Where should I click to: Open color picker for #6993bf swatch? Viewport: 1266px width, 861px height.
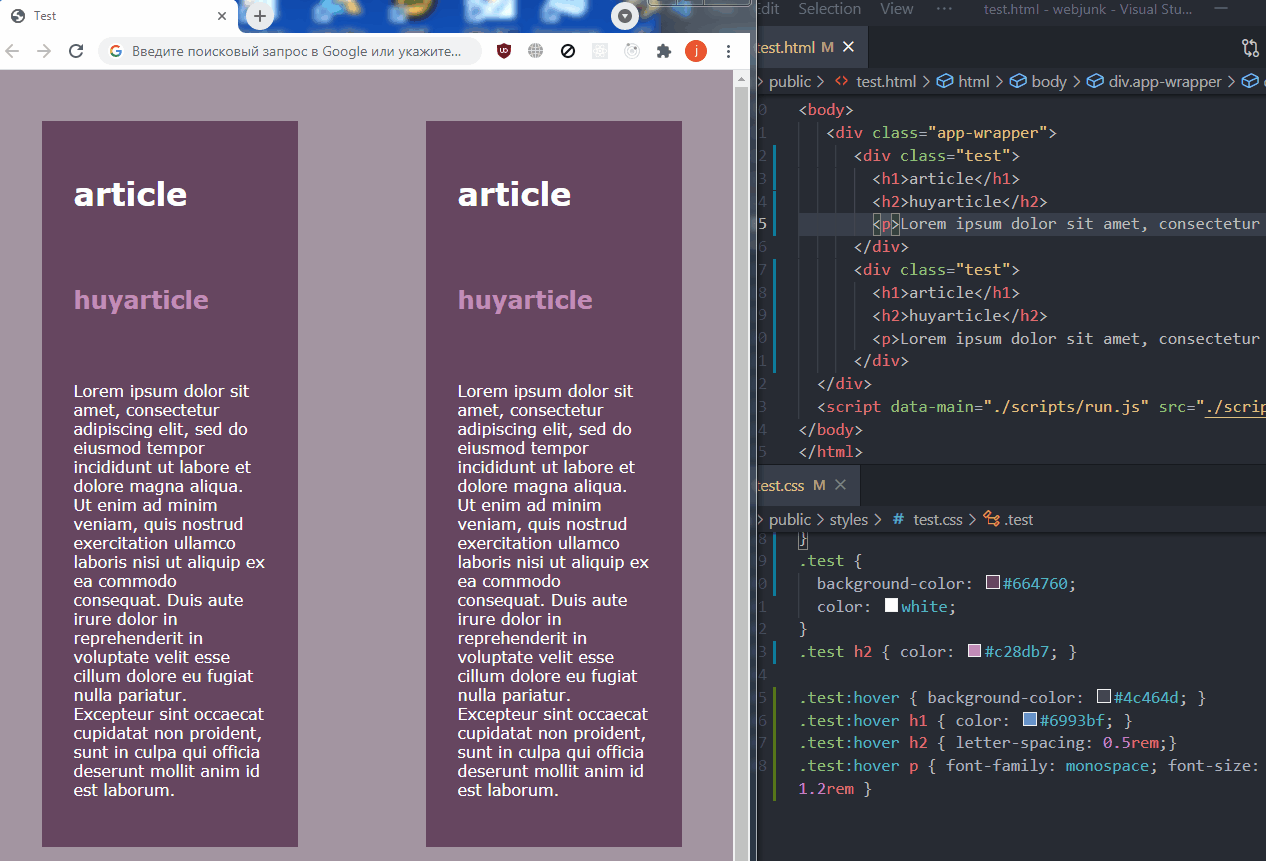1030,720
